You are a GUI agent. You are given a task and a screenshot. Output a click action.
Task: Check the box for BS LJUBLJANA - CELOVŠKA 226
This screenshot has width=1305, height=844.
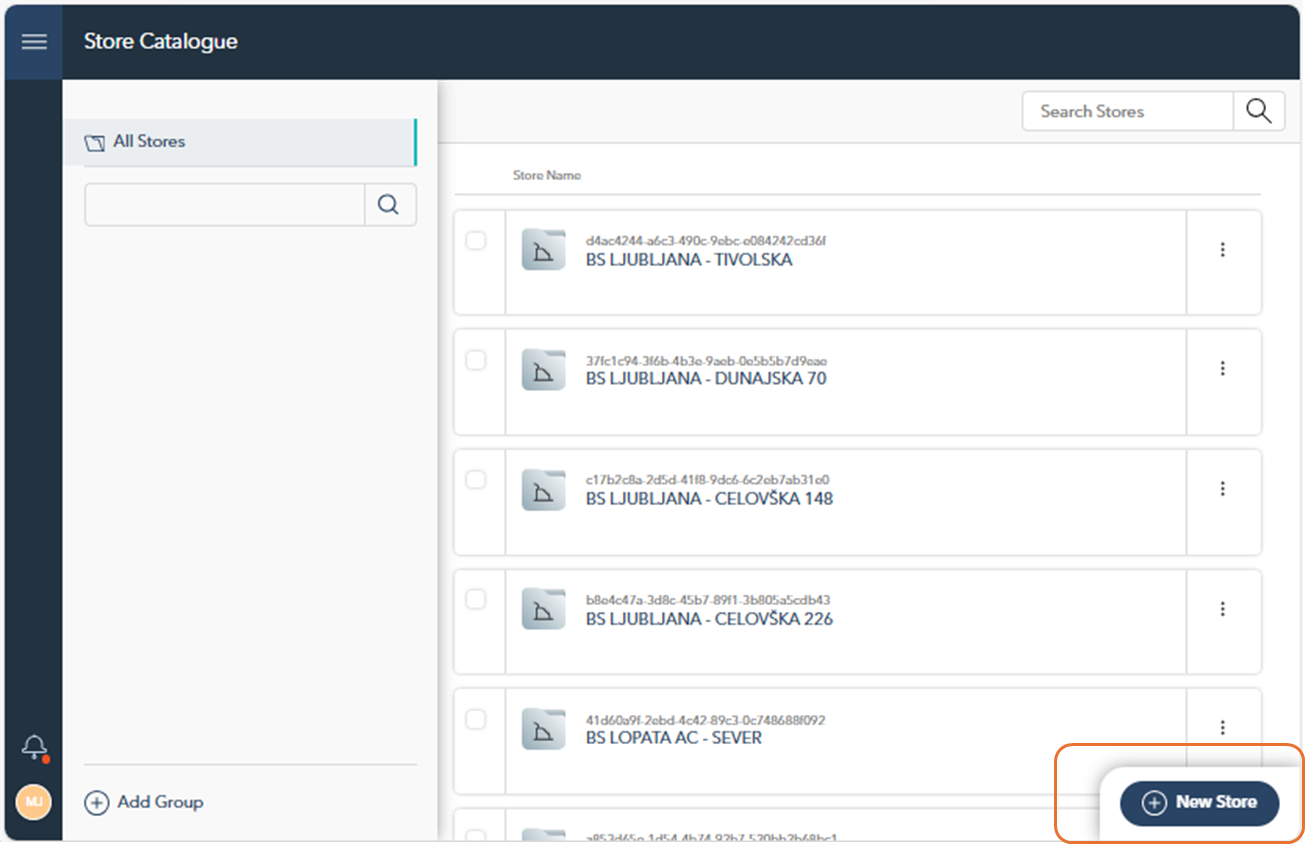476,599
